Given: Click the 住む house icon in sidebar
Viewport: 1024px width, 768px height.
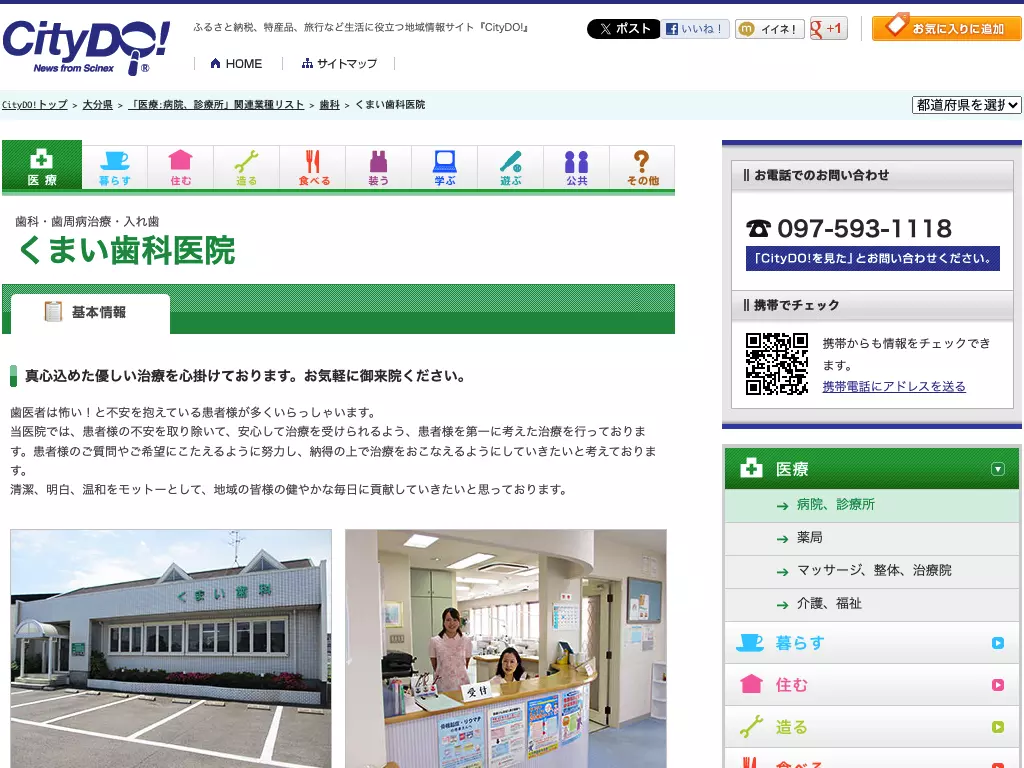Looking at the screenshot, I should (x=751, y=684).
